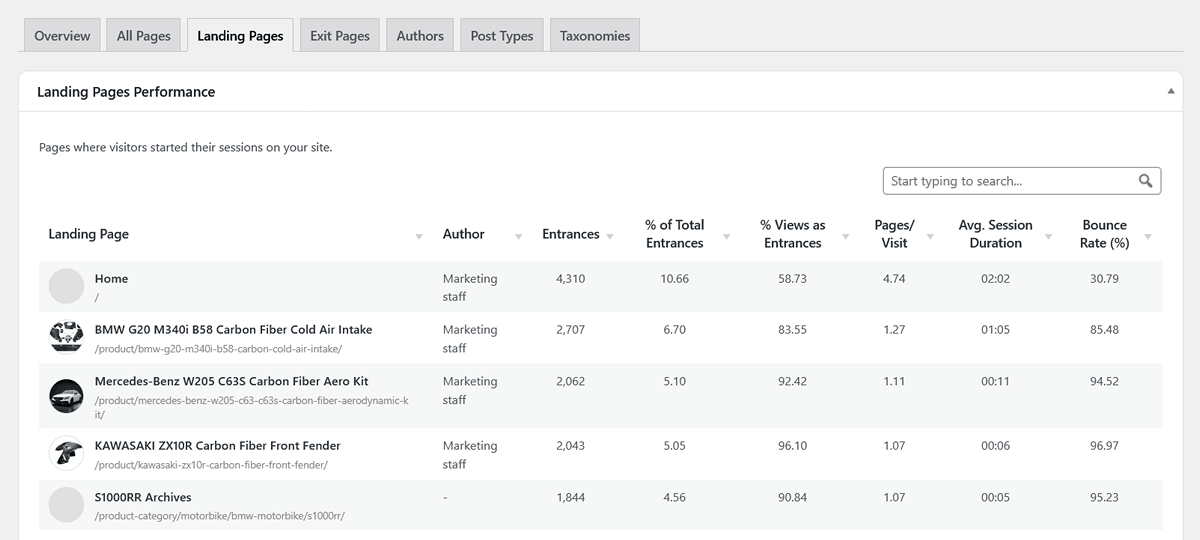Viewport: 1200px width, 540px height.
Task: Click BMW row bounce rate 85.48
Action: (x=1104, y=330)
